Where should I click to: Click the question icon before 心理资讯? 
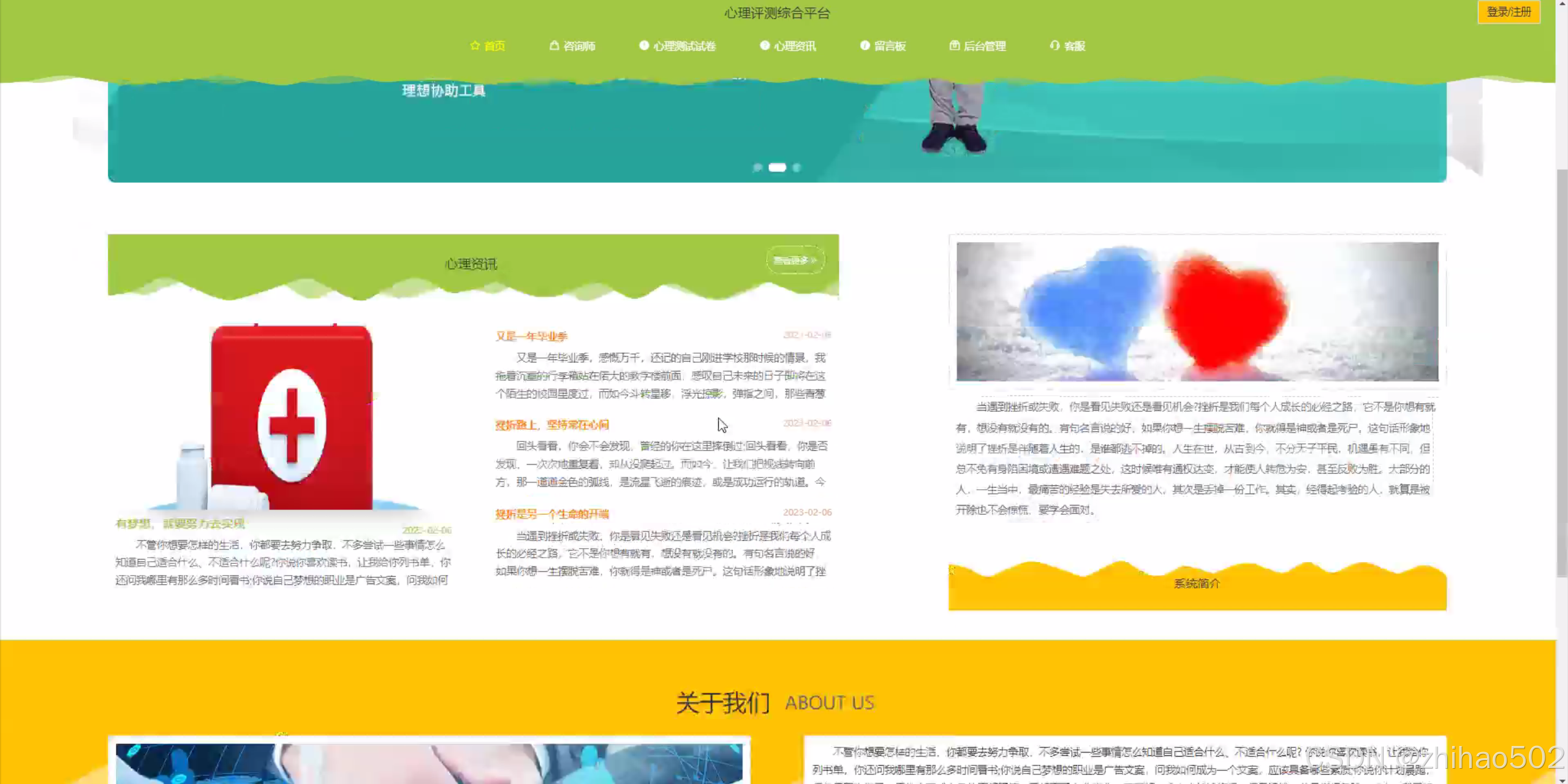(764, 46)
